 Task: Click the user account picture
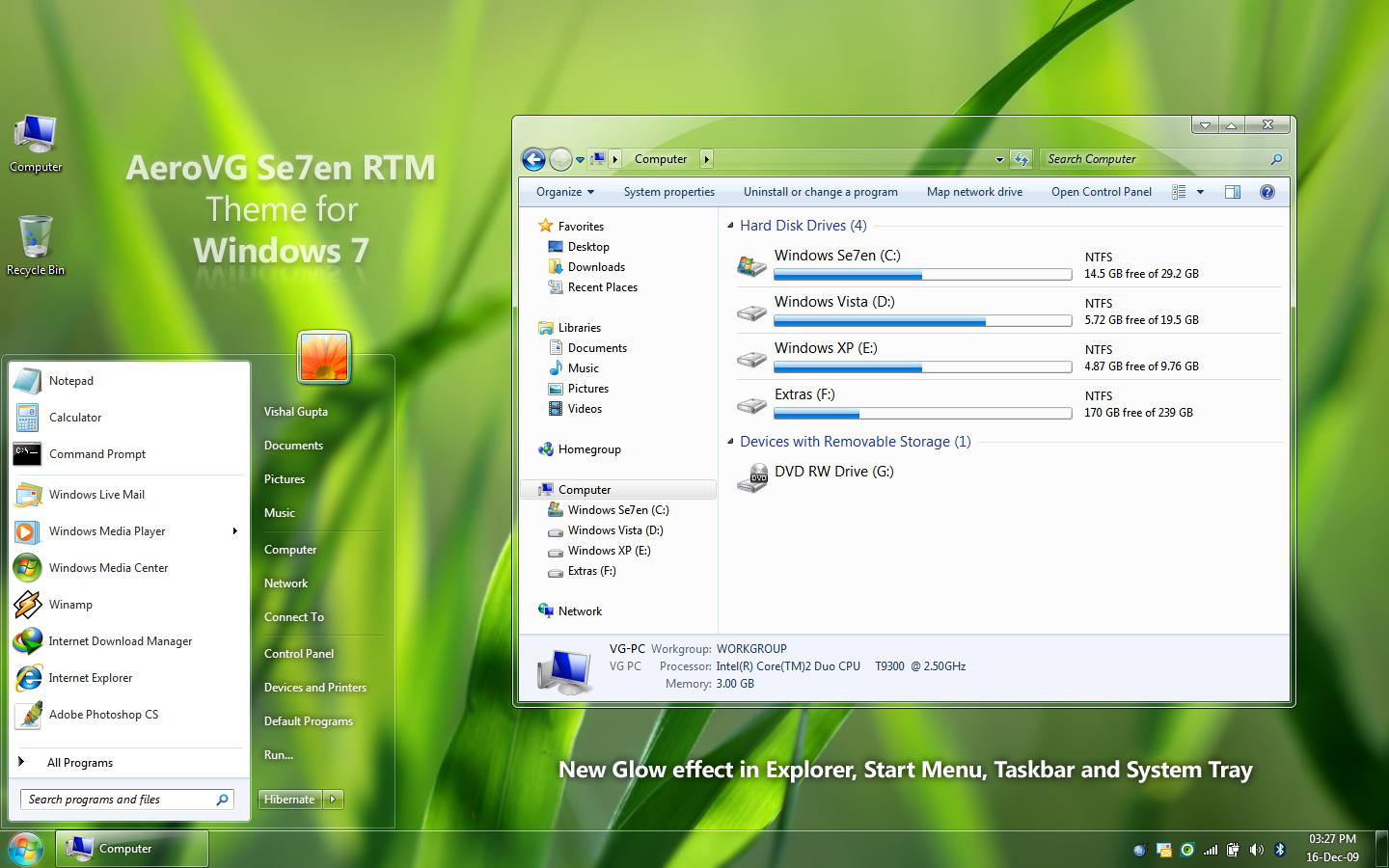pos(324,357)
